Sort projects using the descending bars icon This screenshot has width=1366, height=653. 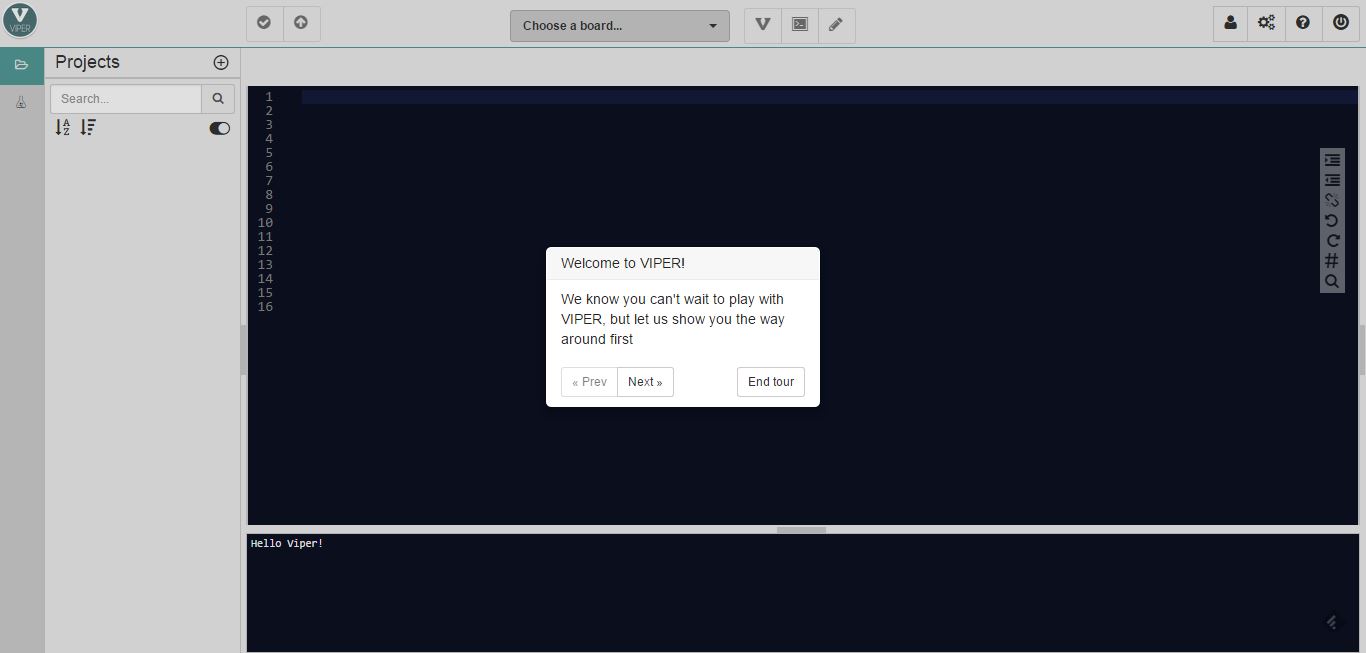(x=88, y=127)
